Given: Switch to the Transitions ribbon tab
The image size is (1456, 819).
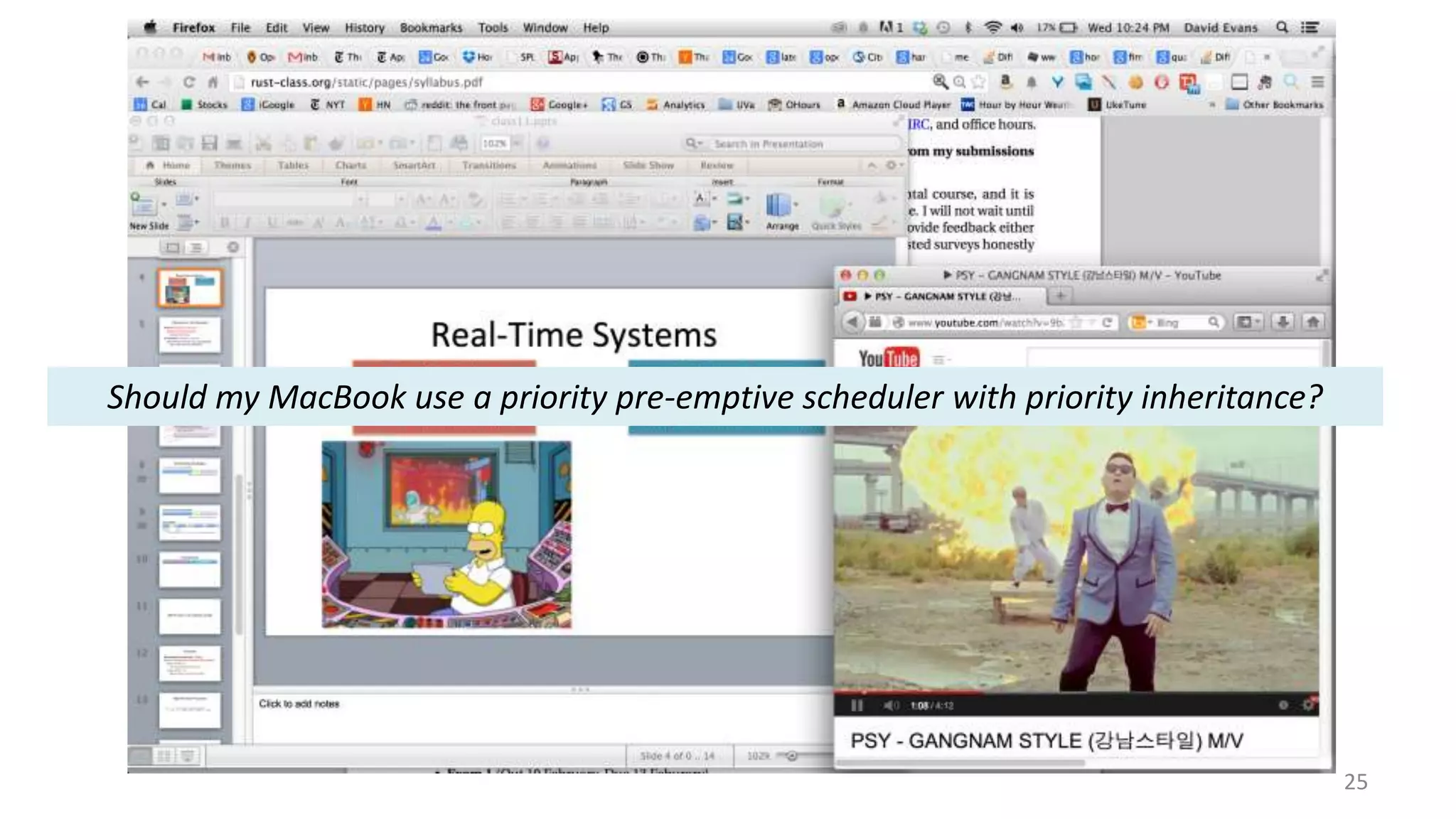Looking at the screenshot, I should 489,165.
